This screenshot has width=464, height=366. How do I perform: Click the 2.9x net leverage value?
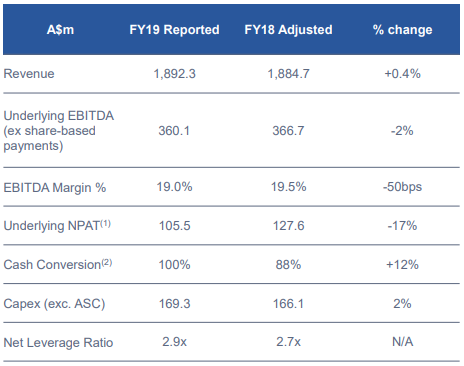click(x=174, y=342)
